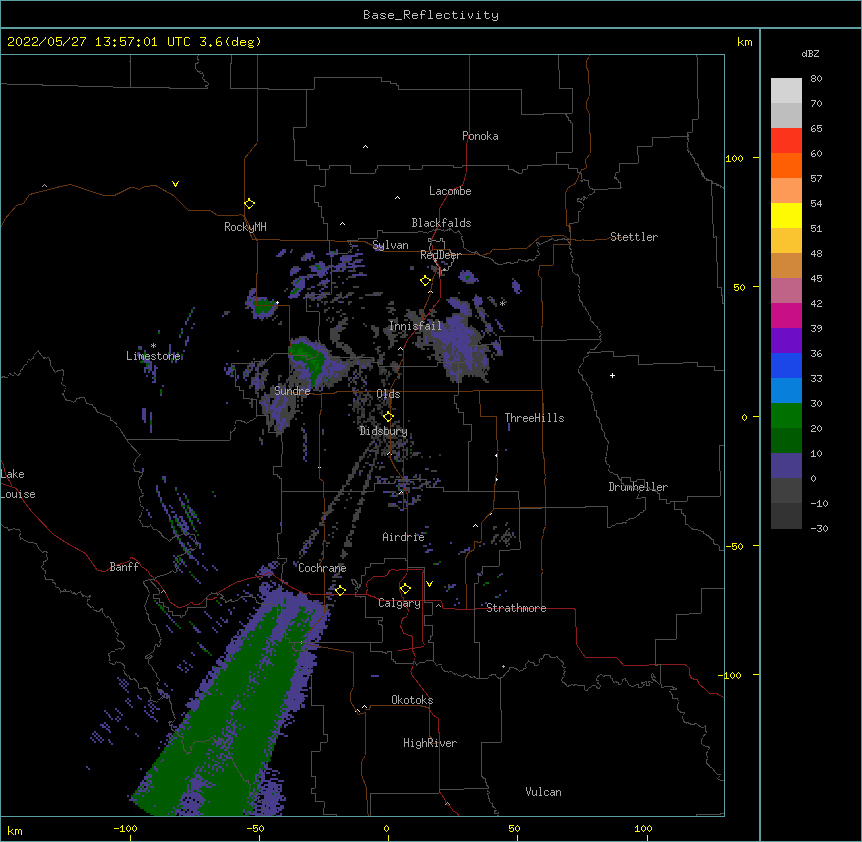Click the white cross marker east of ThreeHills
The height and width of the screenshot is (842, 862).
[x=612, y=375]
